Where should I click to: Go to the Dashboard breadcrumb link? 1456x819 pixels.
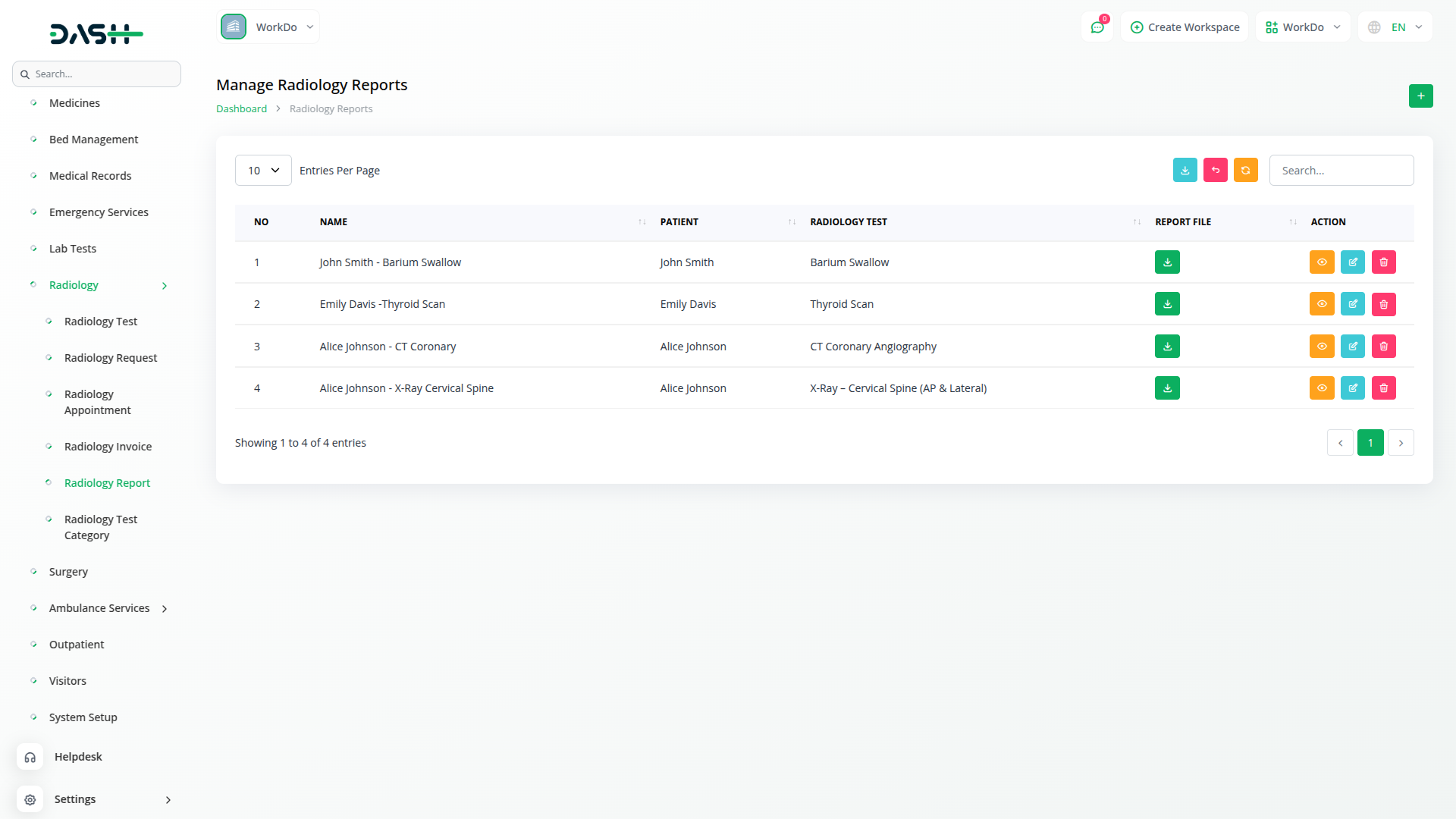[x=241, y=109]
